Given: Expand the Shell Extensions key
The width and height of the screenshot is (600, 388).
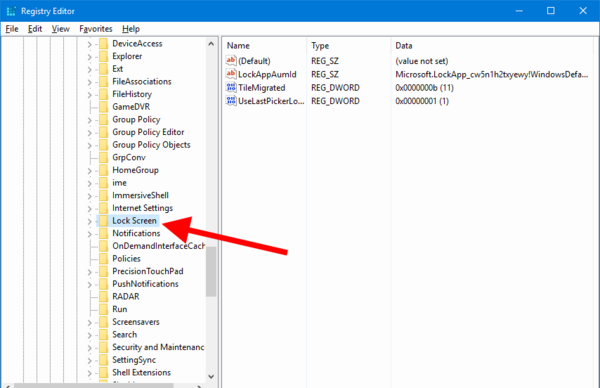Looking at the screenshot, I should tap(89, 373).
